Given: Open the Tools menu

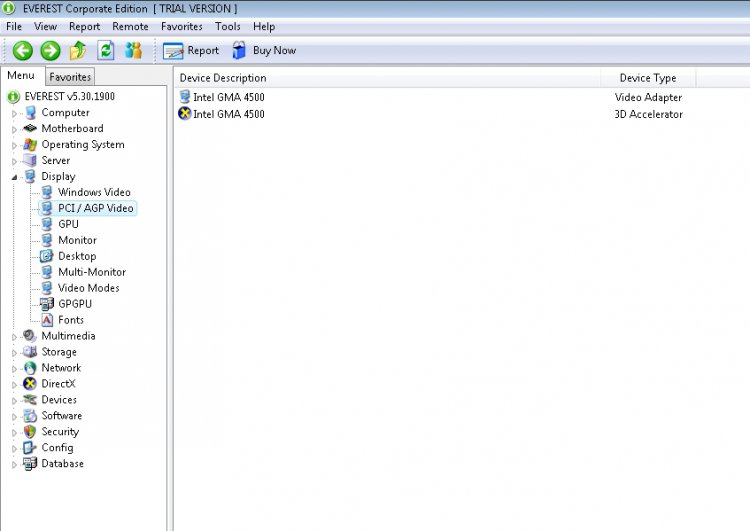Looking at the screenshot, I should [x=228, y=27].
